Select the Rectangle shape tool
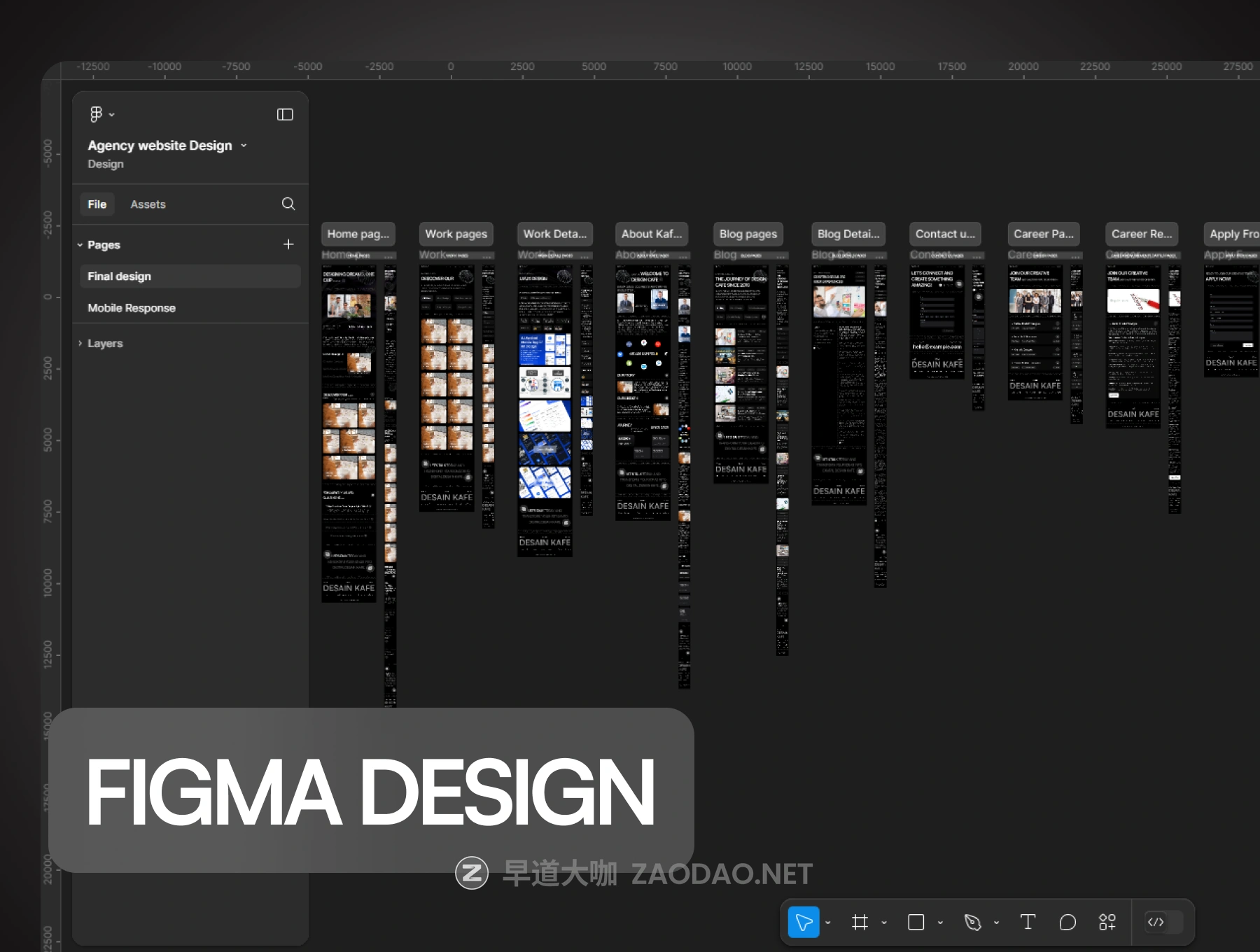The width and height of the screenshot is (1260, 952). (916, 922)
